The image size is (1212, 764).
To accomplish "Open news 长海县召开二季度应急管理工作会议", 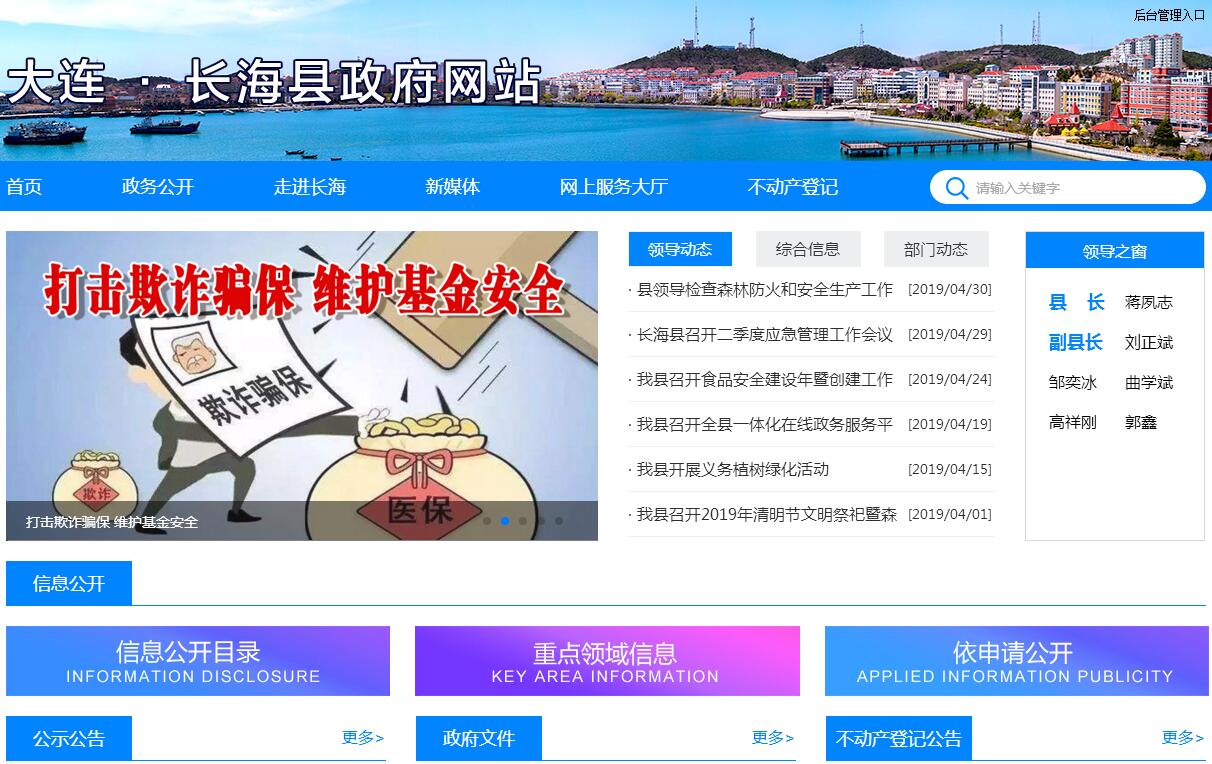I will click(x=765, y=335).
